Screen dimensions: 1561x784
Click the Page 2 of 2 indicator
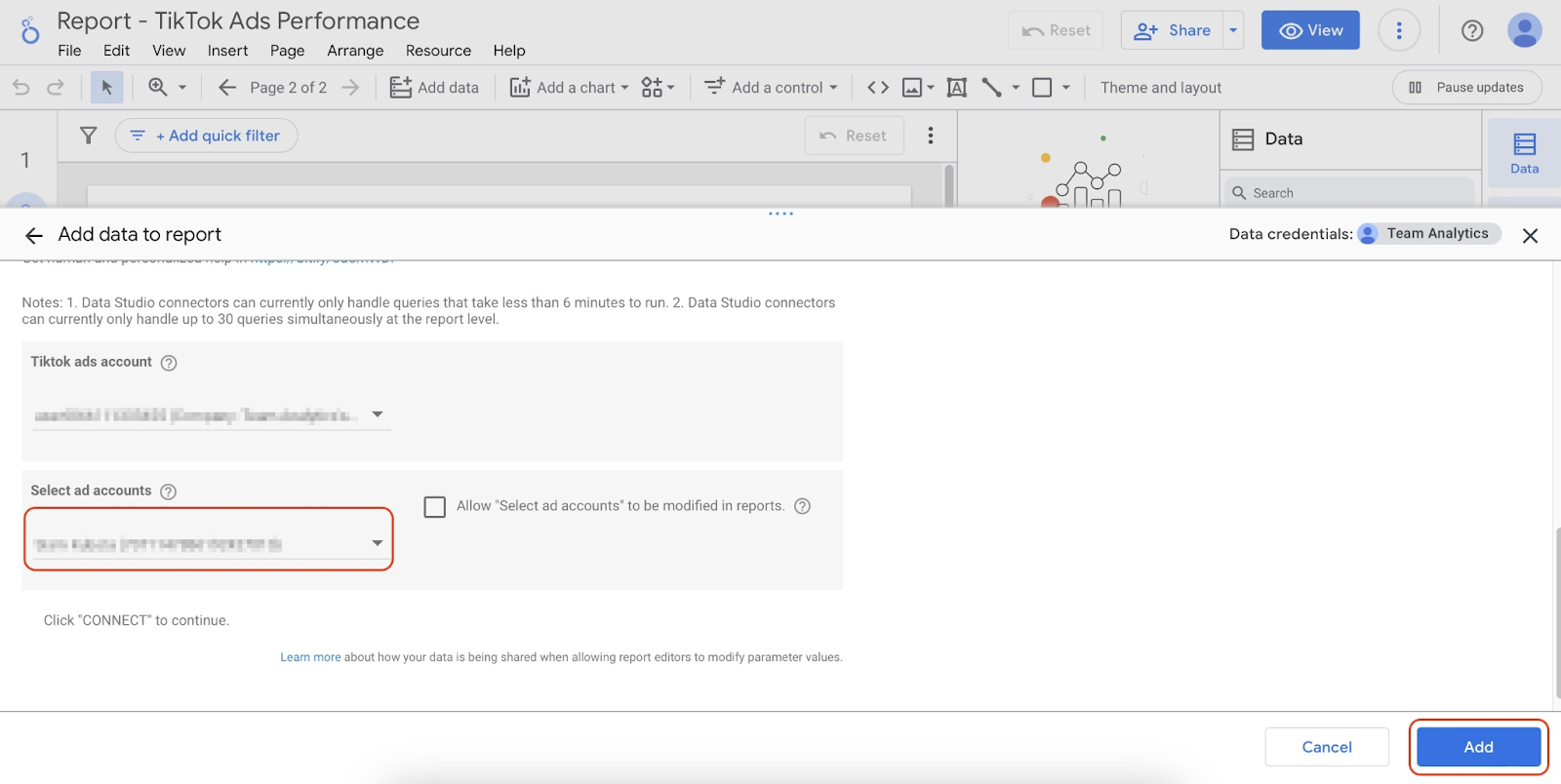tap(288, 88)
